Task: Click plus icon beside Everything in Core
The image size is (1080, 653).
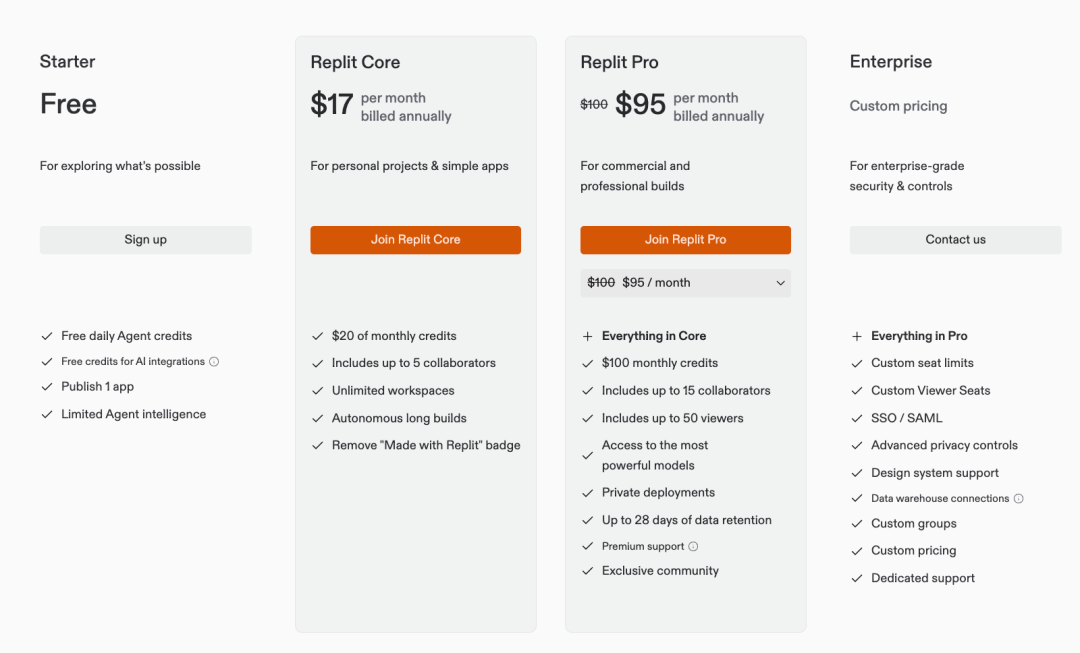Action: click(587, 337)
